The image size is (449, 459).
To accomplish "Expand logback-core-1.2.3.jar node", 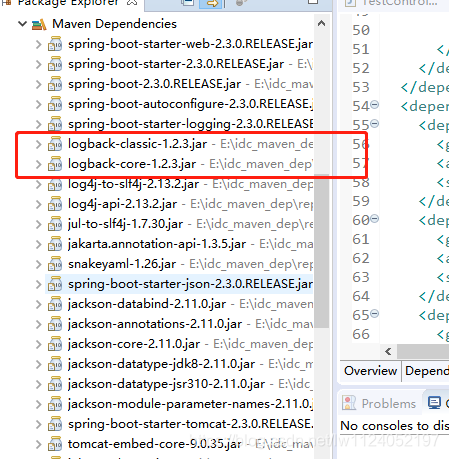I will (39, 164).
